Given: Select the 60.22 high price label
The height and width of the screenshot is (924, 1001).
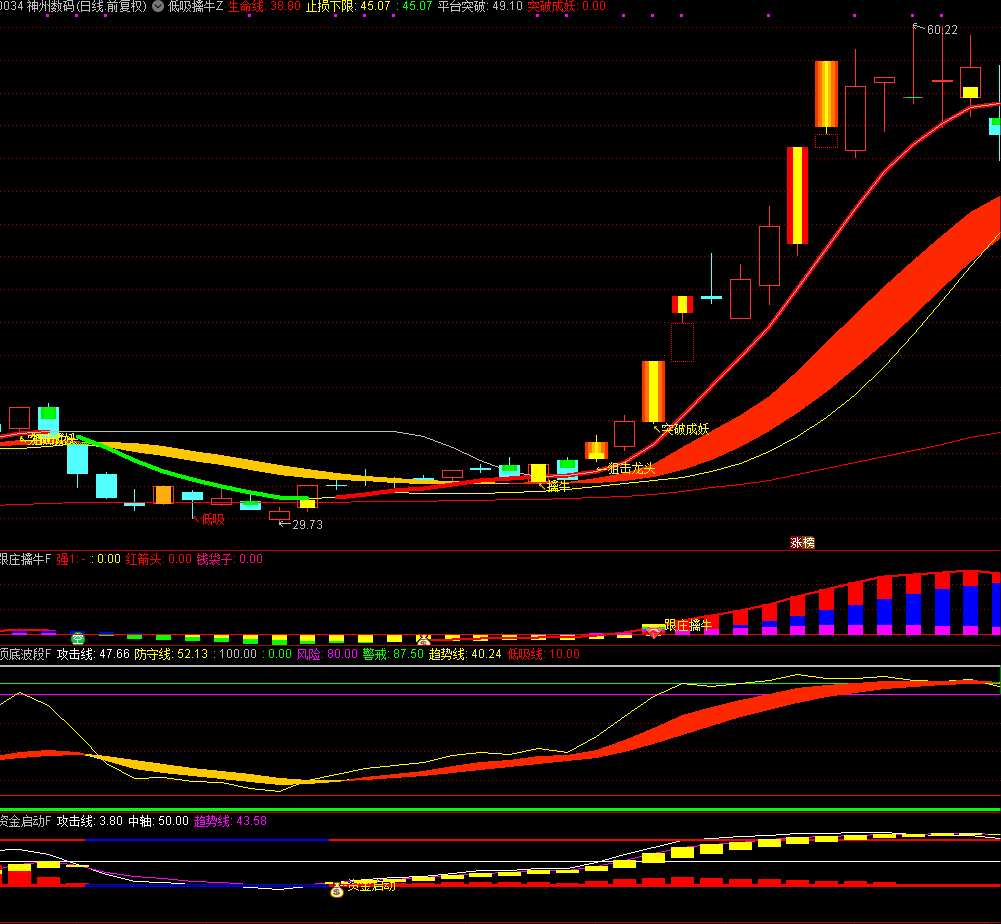Looking at the screenshot, I should (941, 30).
